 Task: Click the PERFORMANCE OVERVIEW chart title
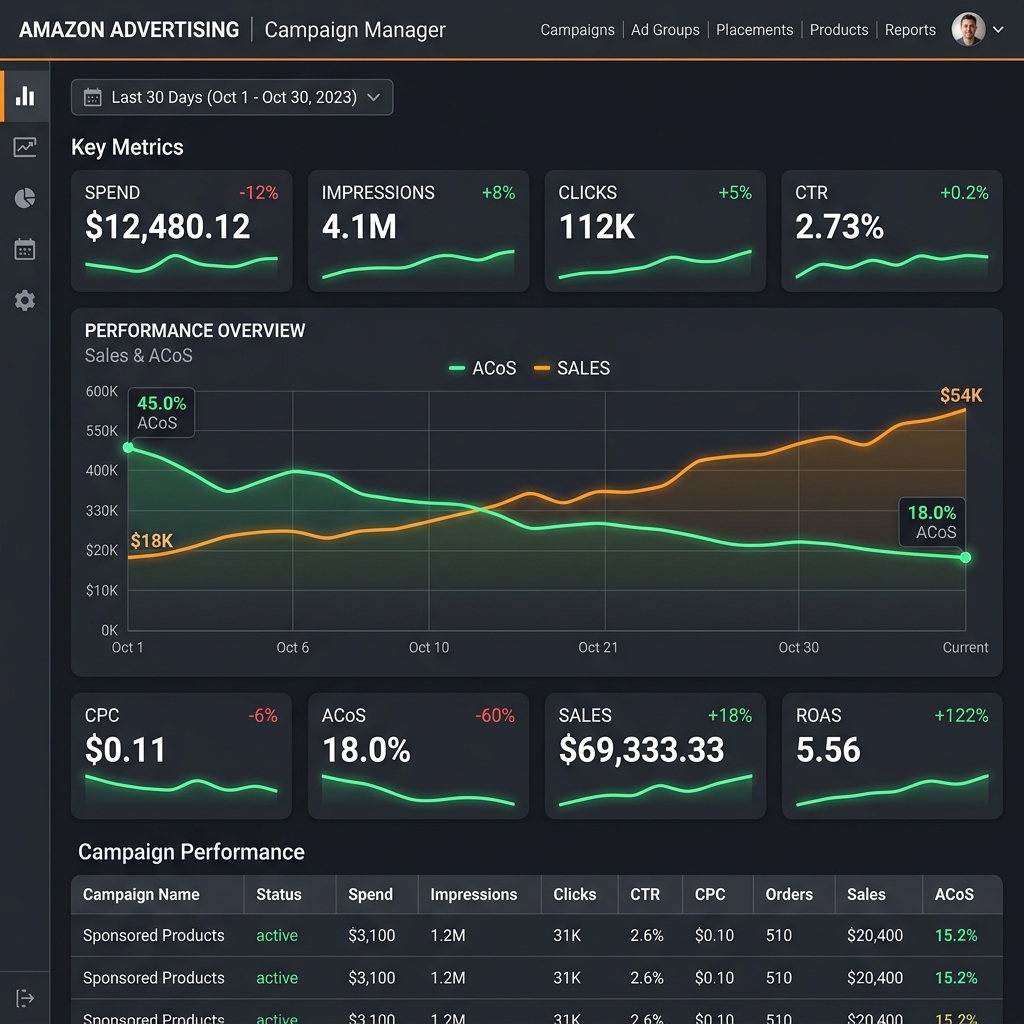coord(195,331)
